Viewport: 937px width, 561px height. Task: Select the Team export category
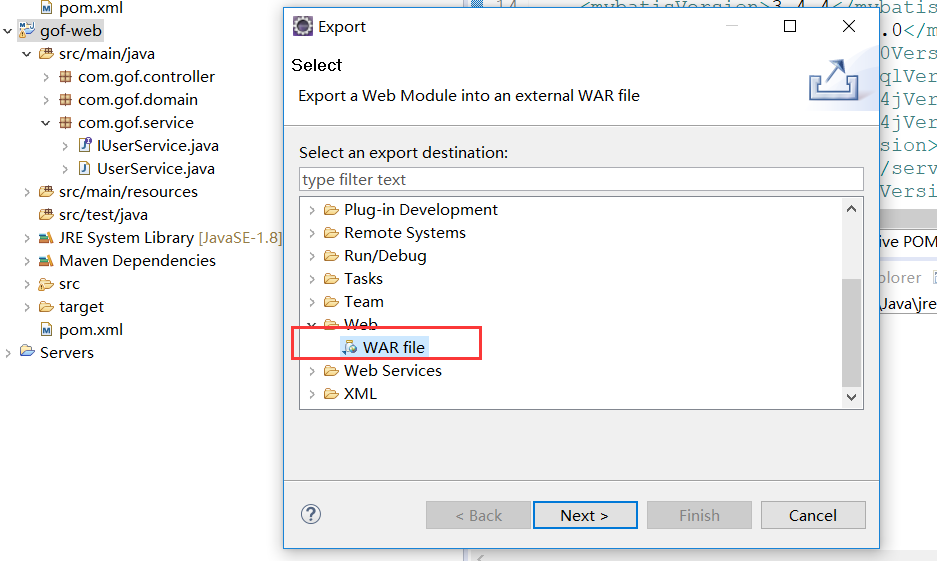point(363,302)
